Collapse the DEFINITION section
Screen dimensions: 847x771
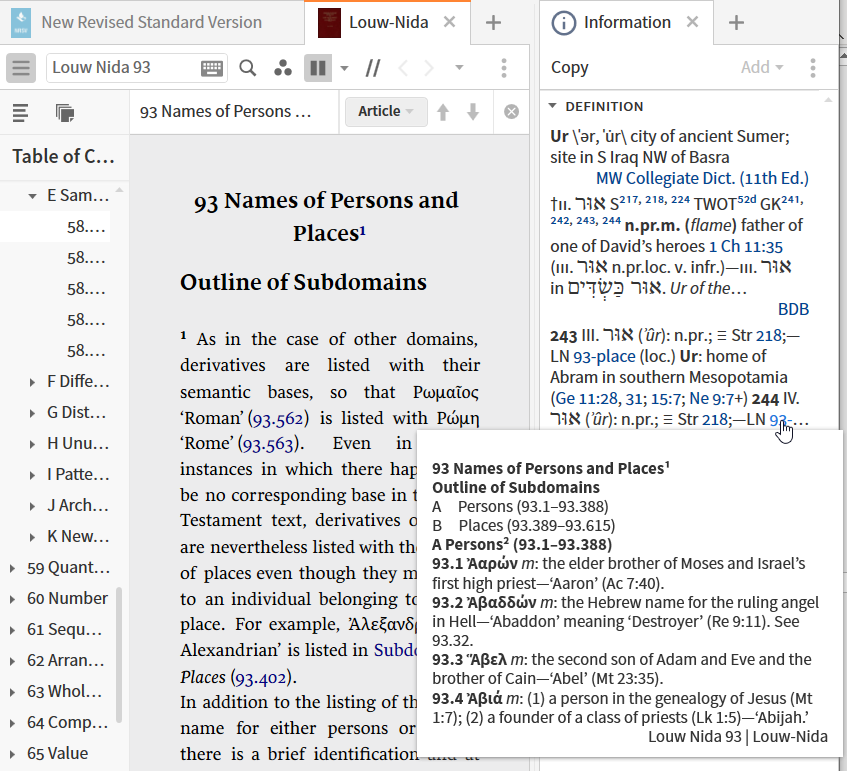pyautogui.click(x=553, y=106)
